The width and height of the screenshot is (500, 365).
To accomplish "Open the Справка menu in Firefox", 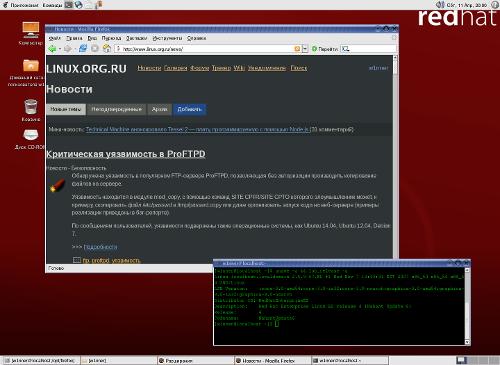I will pyautogui.click(x=196, y=38).
